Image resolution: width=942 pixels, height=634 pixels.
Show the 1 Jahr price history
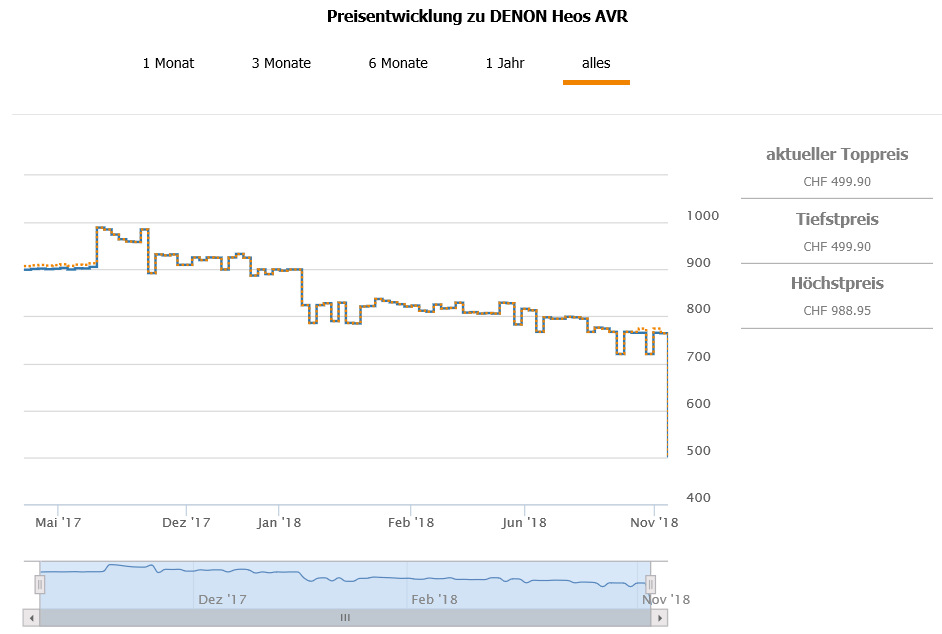(x=505, y=63)
